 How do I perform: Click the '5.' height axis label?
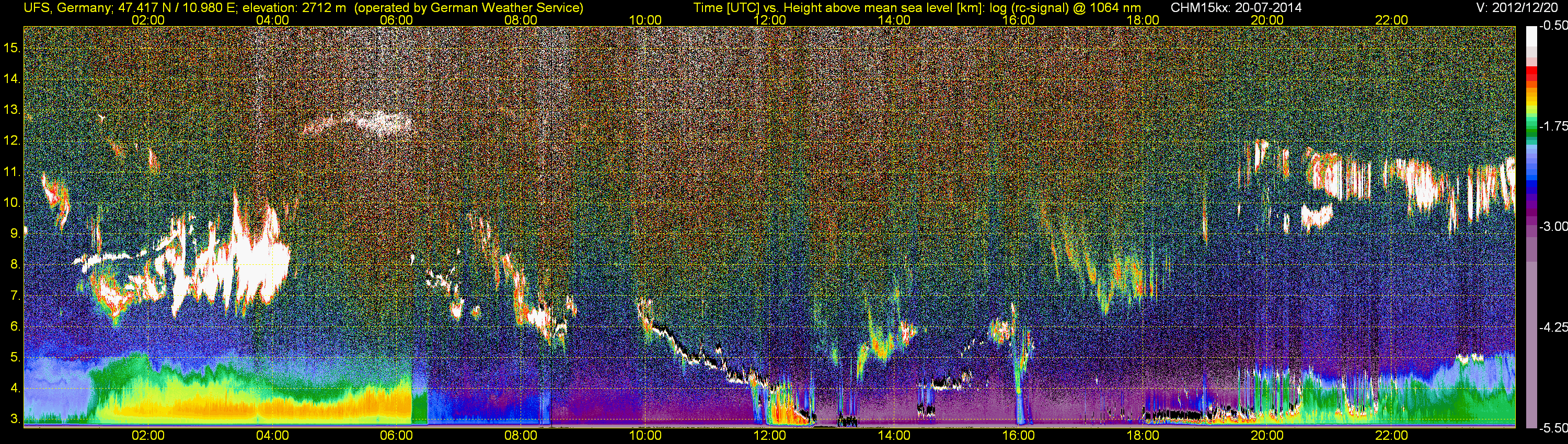15,357
